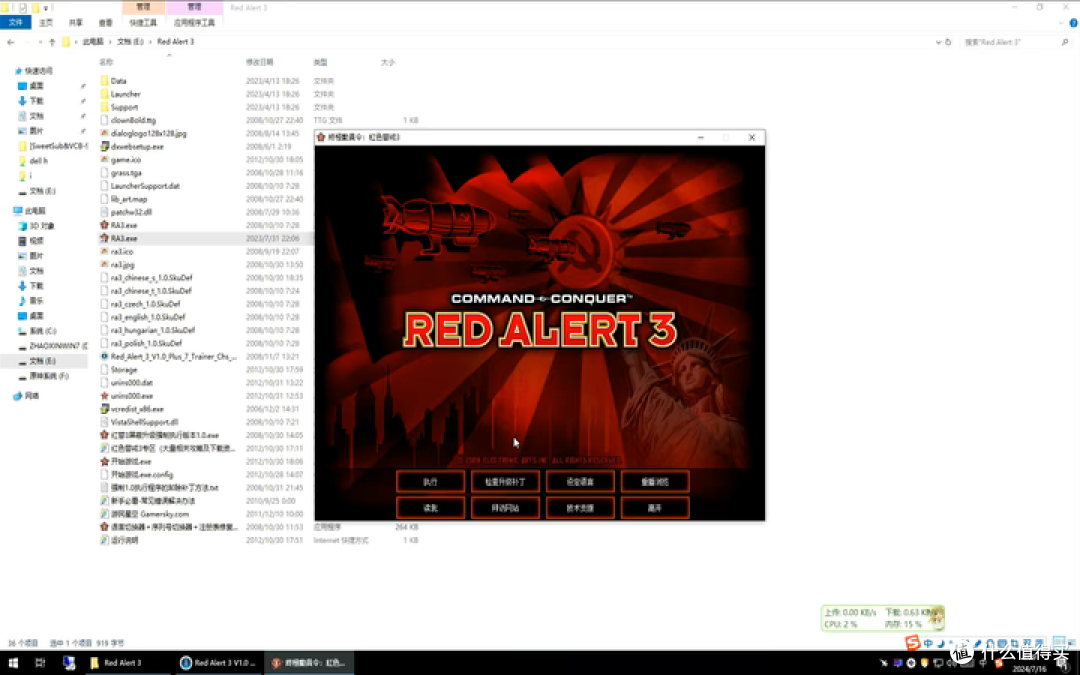Click the launcher button right of 设定语言

pos(654,481)
